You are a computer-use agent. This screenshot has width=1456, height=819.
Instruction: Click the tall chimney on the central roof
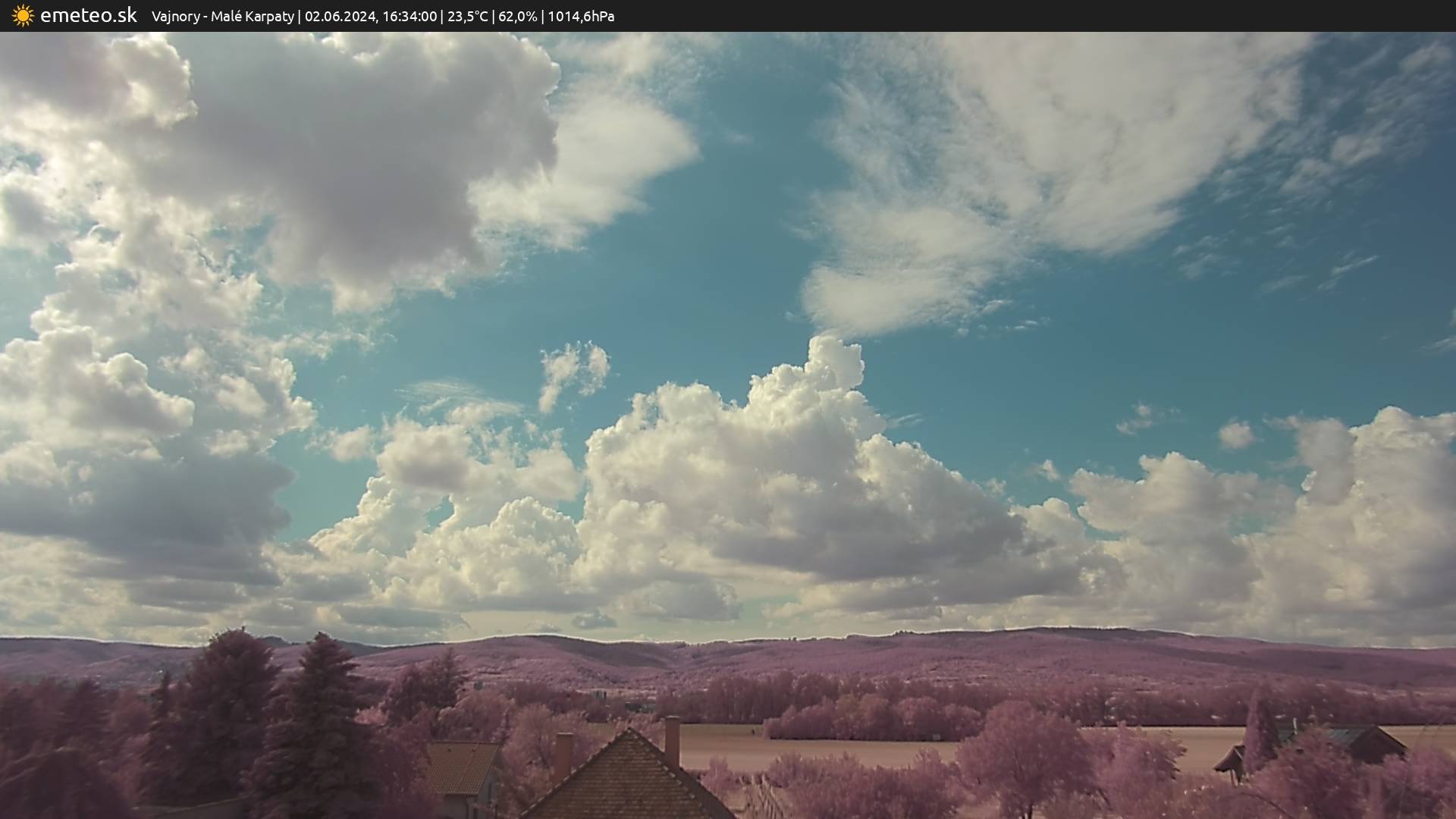672,740
